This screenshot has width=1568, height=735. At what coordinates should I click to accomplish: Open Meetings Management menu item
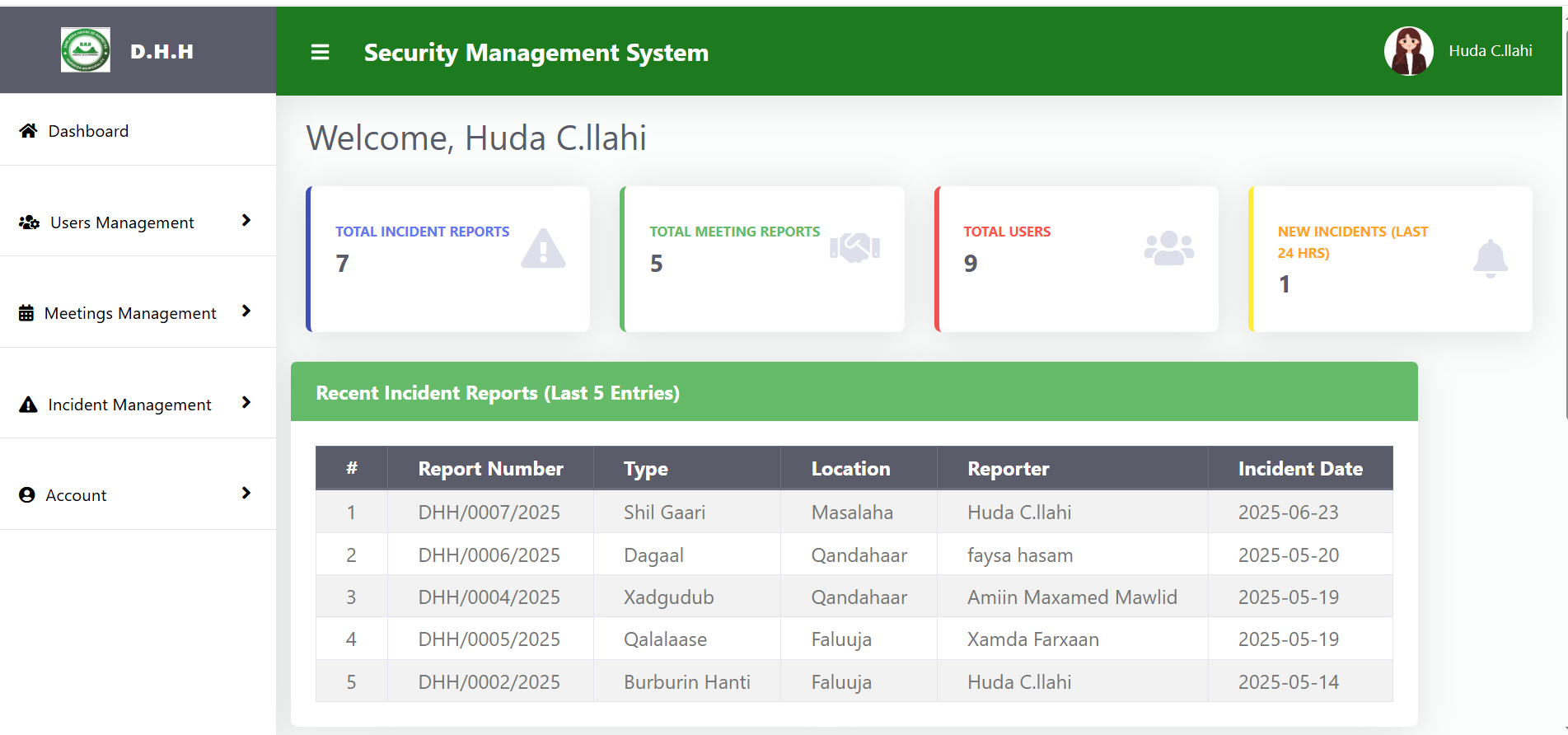(138, 313)
